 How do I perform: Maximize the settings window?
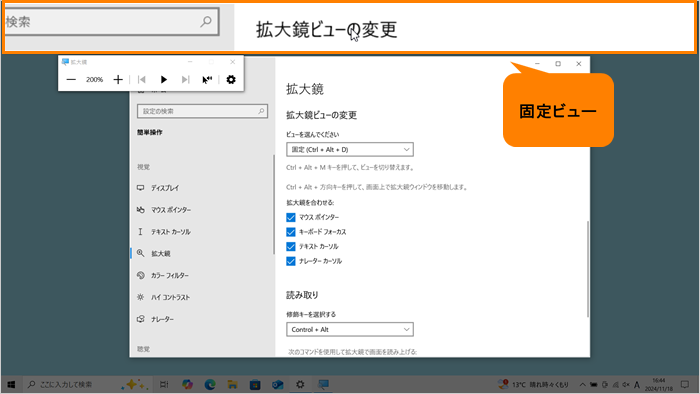558,64
